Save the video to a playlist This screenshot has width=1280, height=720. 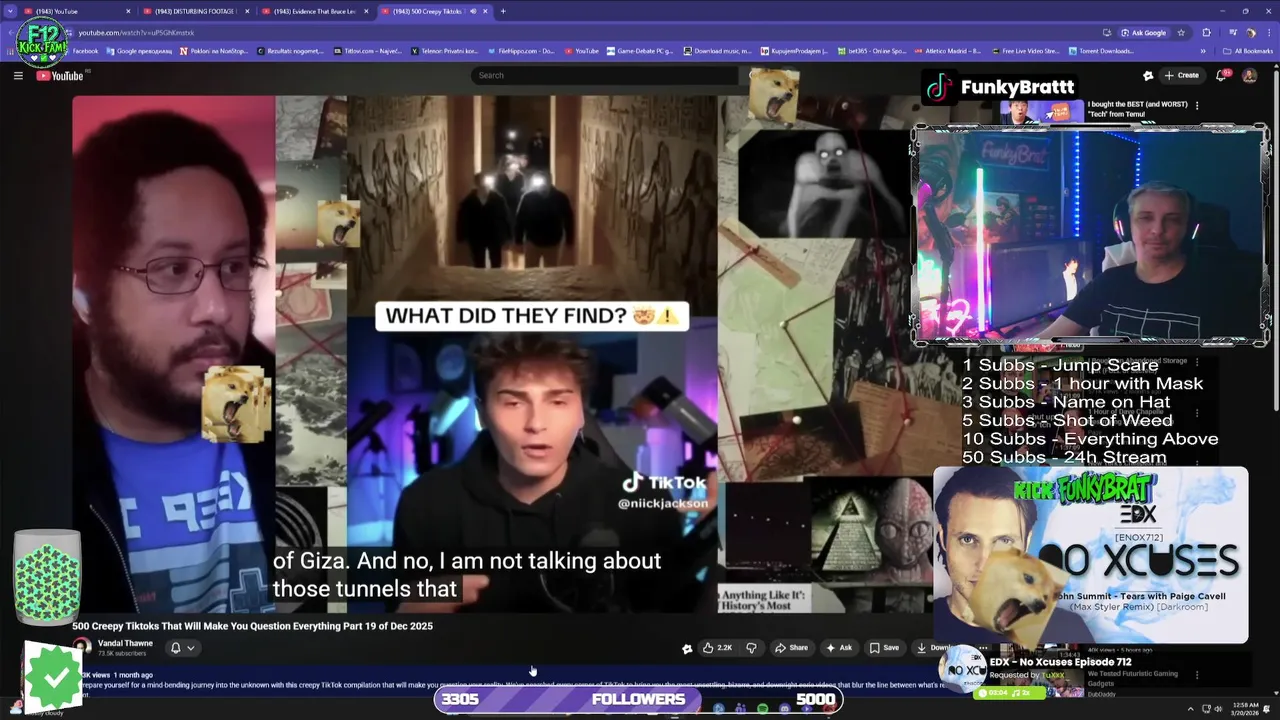pyautogui.click(x=884, y=647)
